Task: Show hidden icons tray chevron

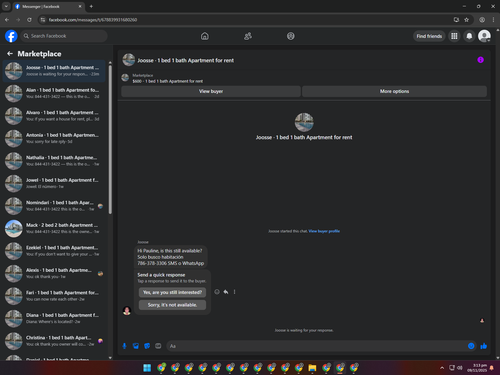Action: pos(442,368)
